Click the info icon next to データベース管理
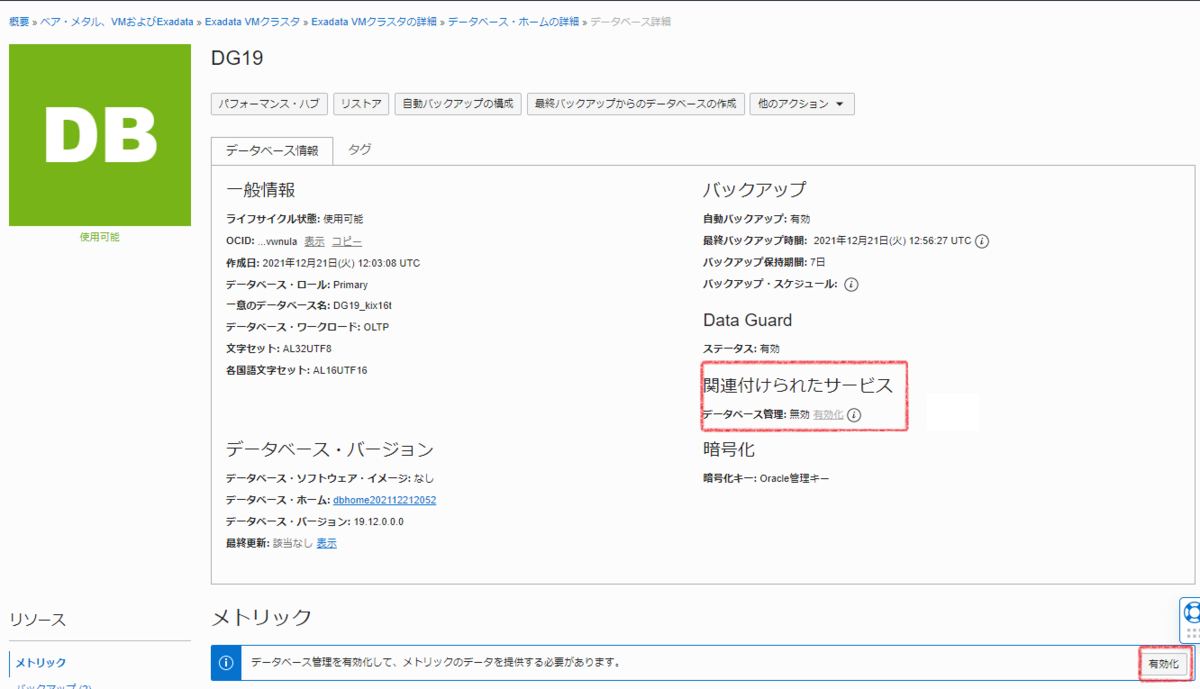Viewport: 1200px width, 689px height. pyautogui.click(x=854, y=414)
